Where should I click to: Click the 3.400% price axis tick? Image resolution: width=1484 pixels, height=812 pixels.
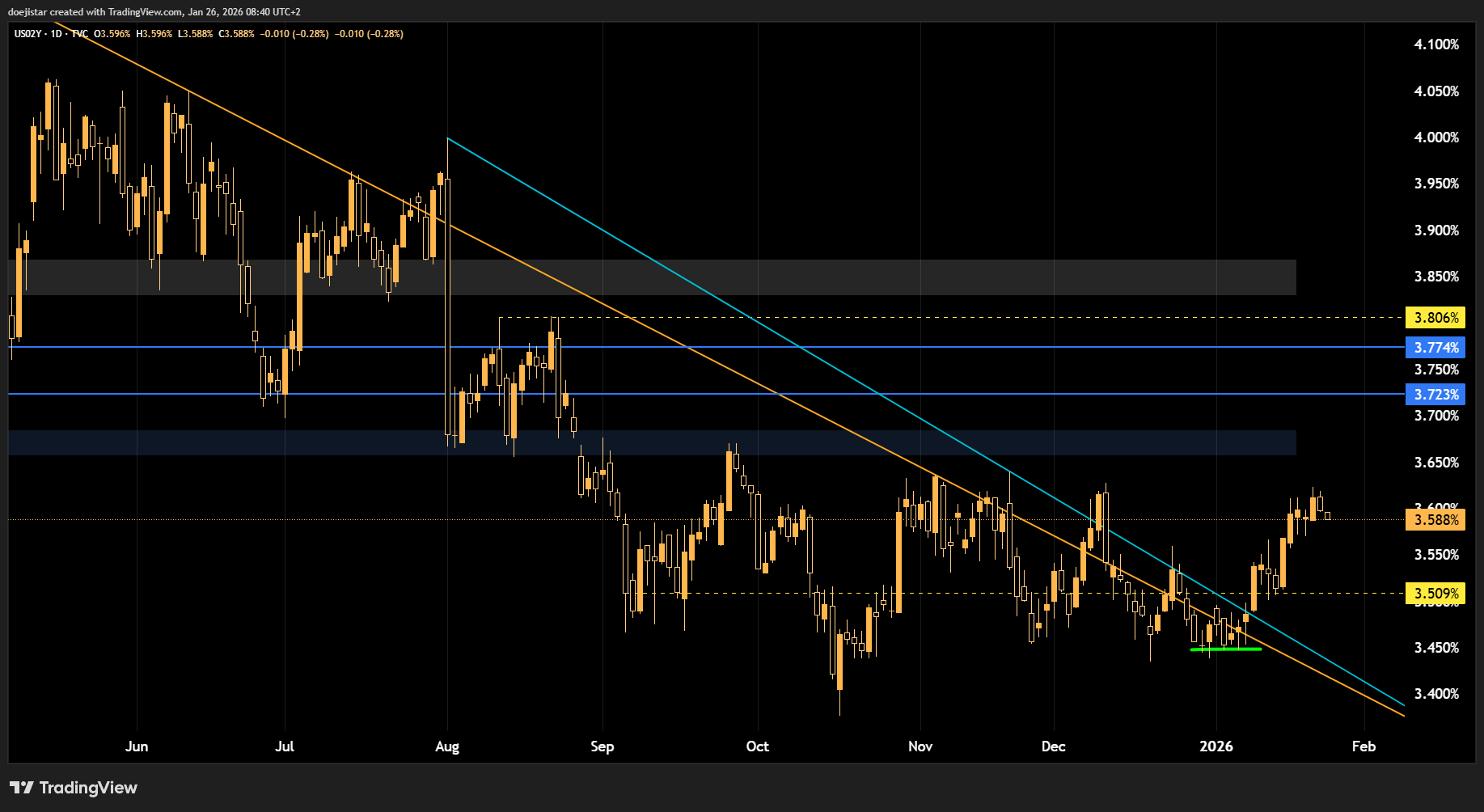(x=1436, y=694)
